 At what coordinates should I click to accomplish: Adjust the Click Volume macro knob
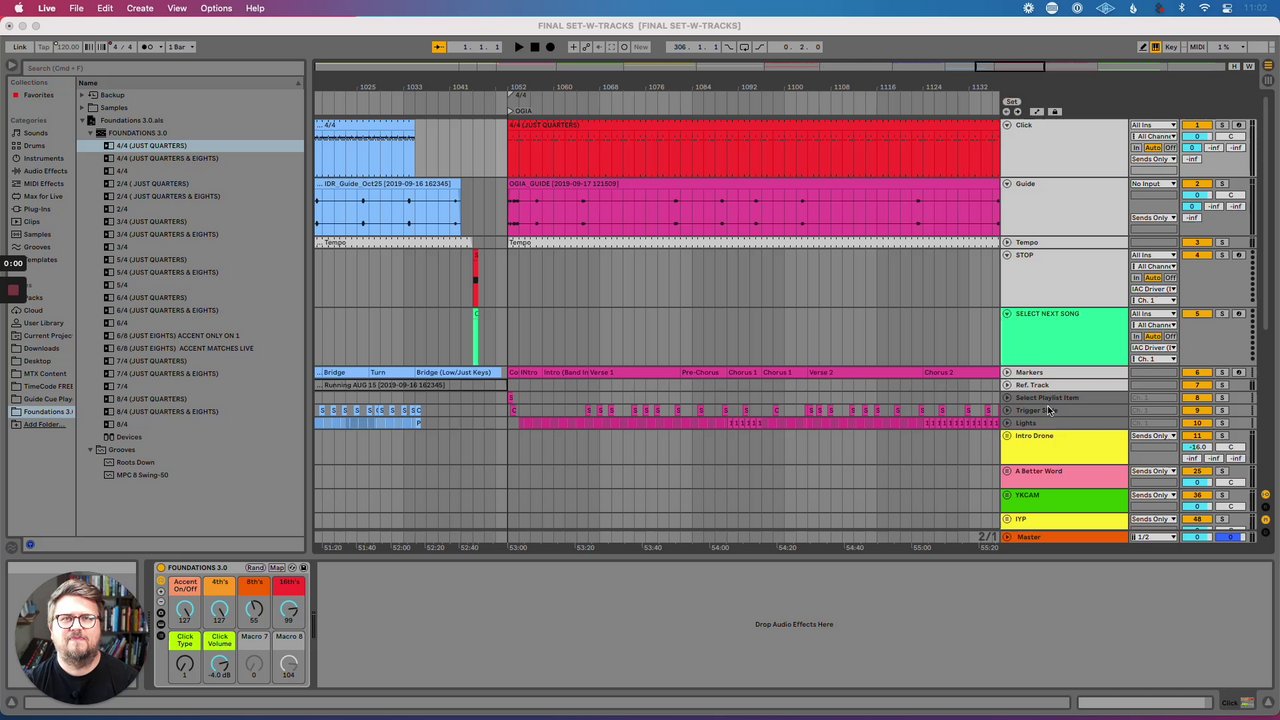219,665
